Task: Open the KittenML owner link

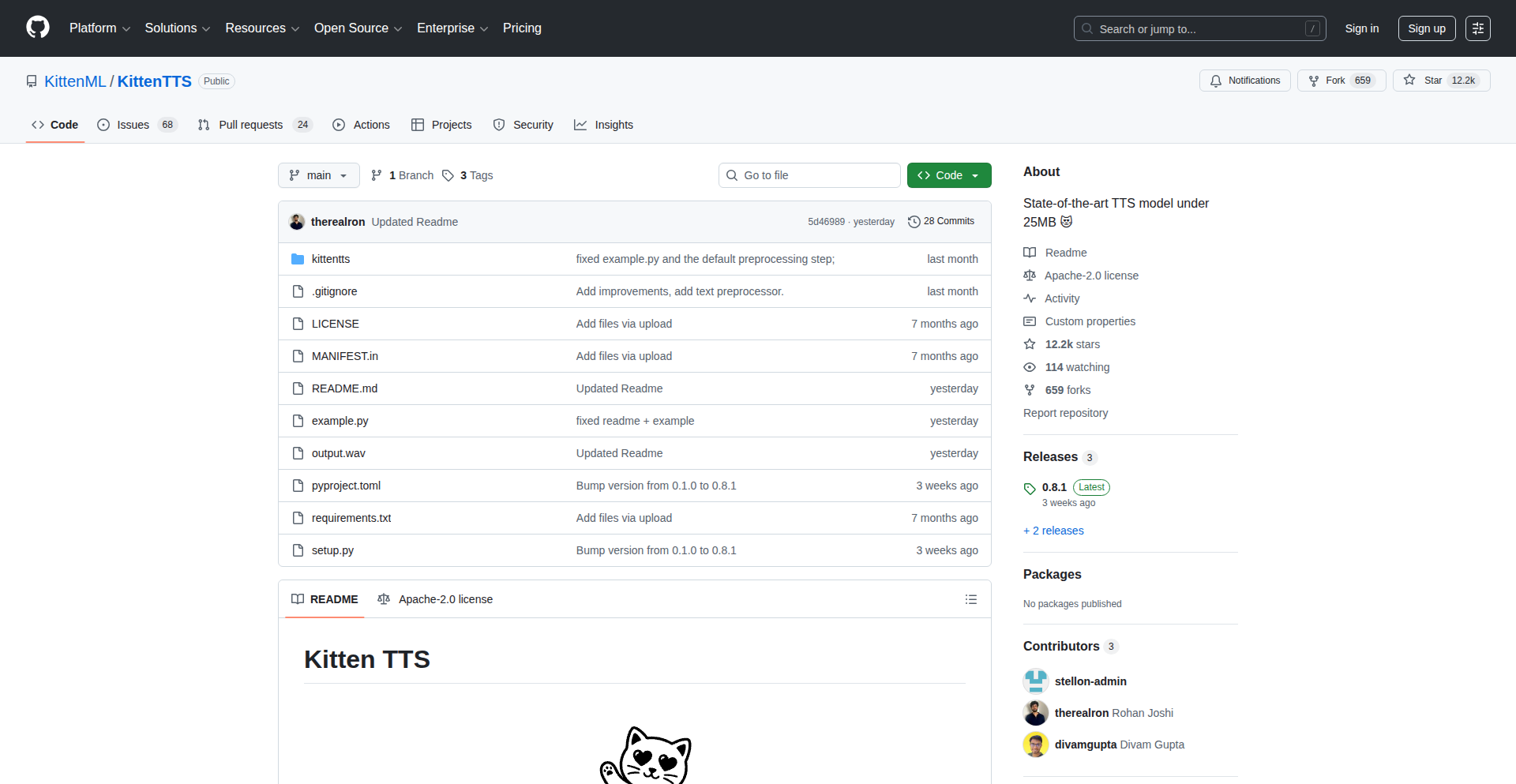Action: (x=75, y=81)
